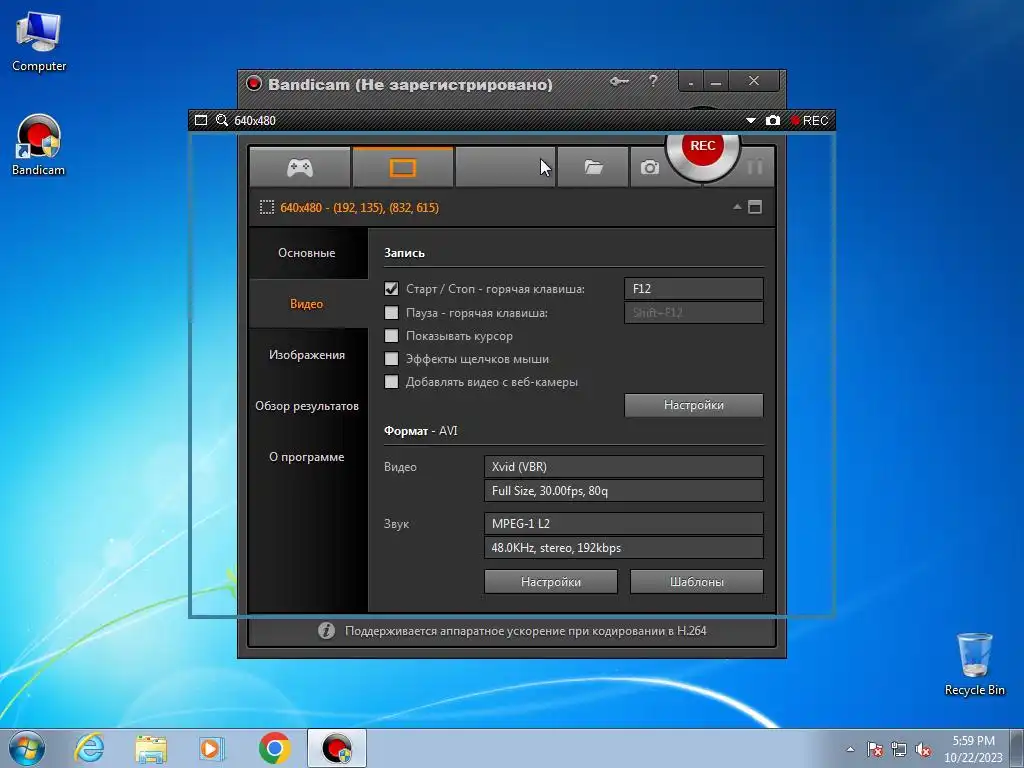Open Windows Explorer from the taskbar
Screen dimensions: 1024x768
point(151,748)
